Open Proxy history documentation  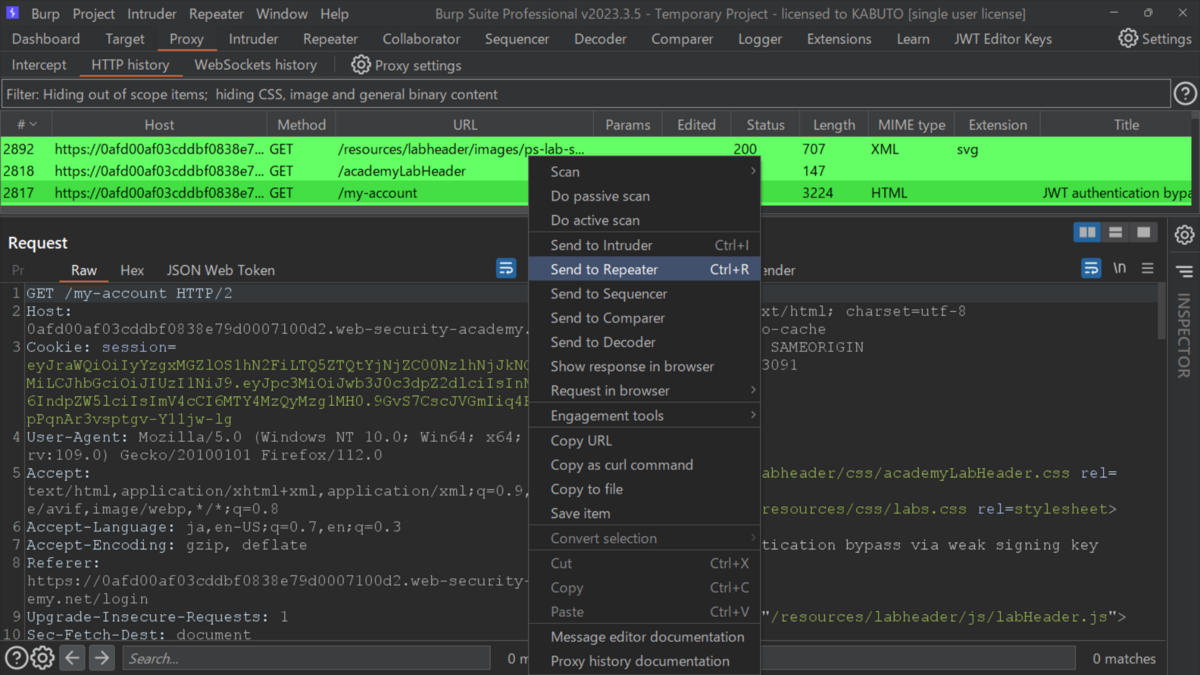pos(644,661)
